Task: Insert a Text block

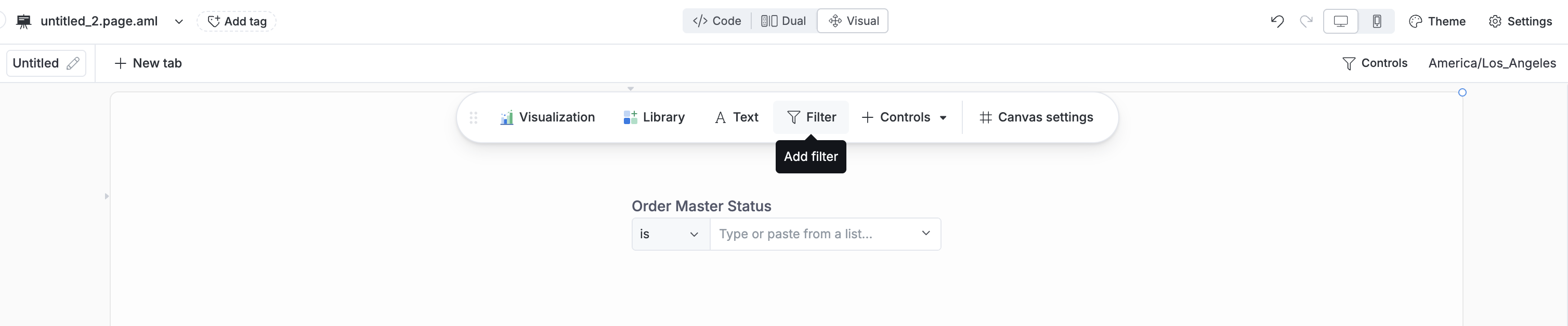Action: (737, 117)
